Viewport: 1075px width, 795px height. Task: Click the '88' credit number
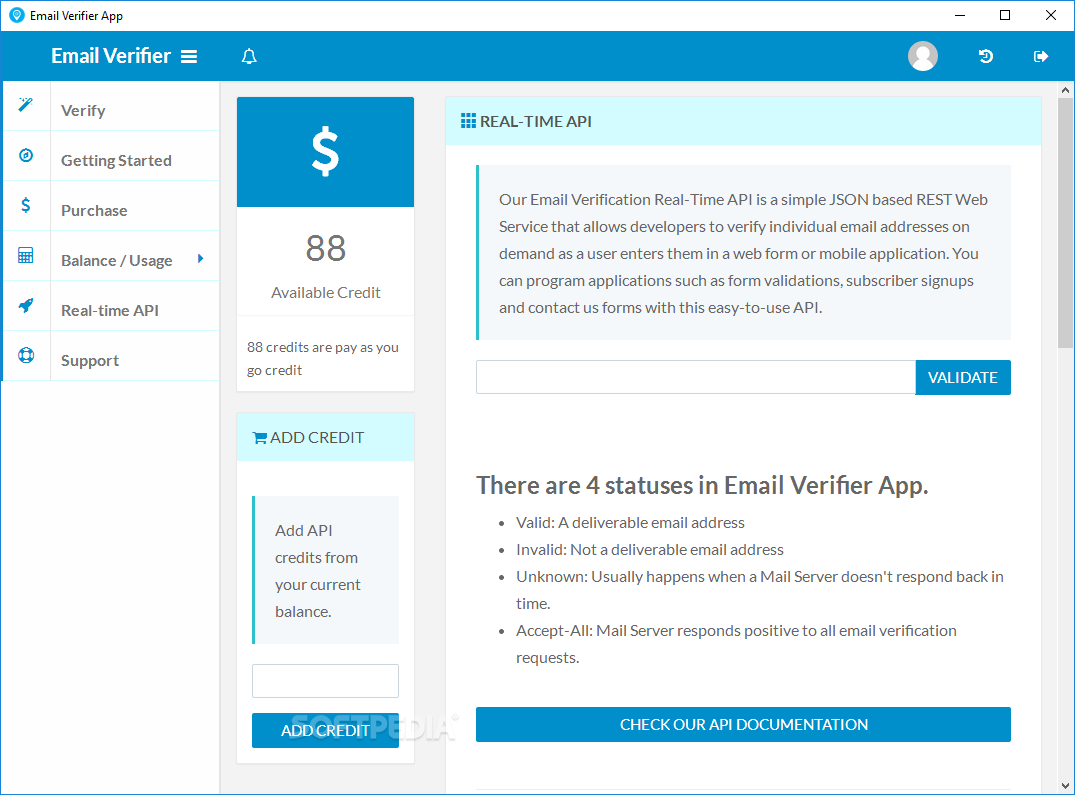(x=326, y=248)
